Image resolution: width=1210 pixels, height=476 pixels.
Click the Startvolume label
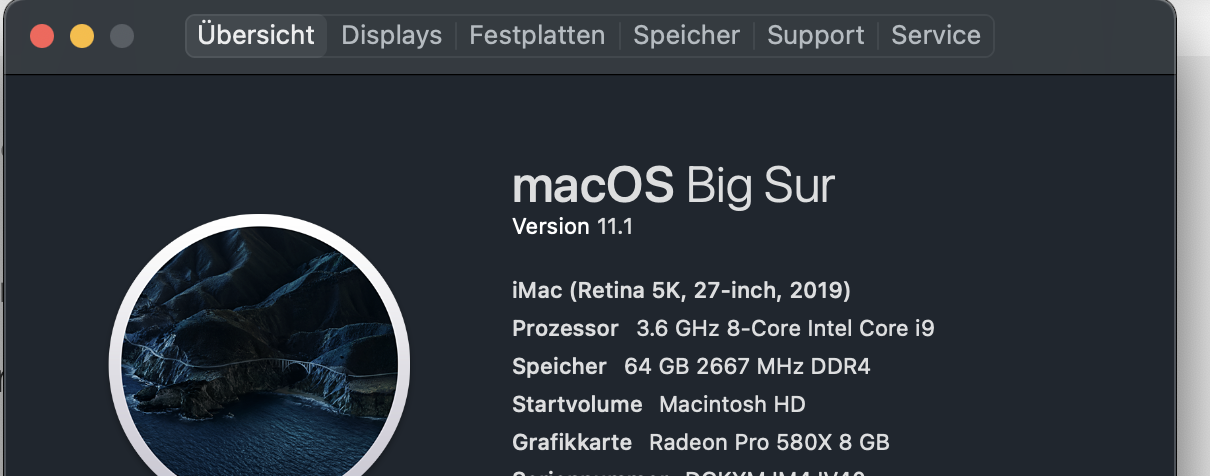coord(577,405)
